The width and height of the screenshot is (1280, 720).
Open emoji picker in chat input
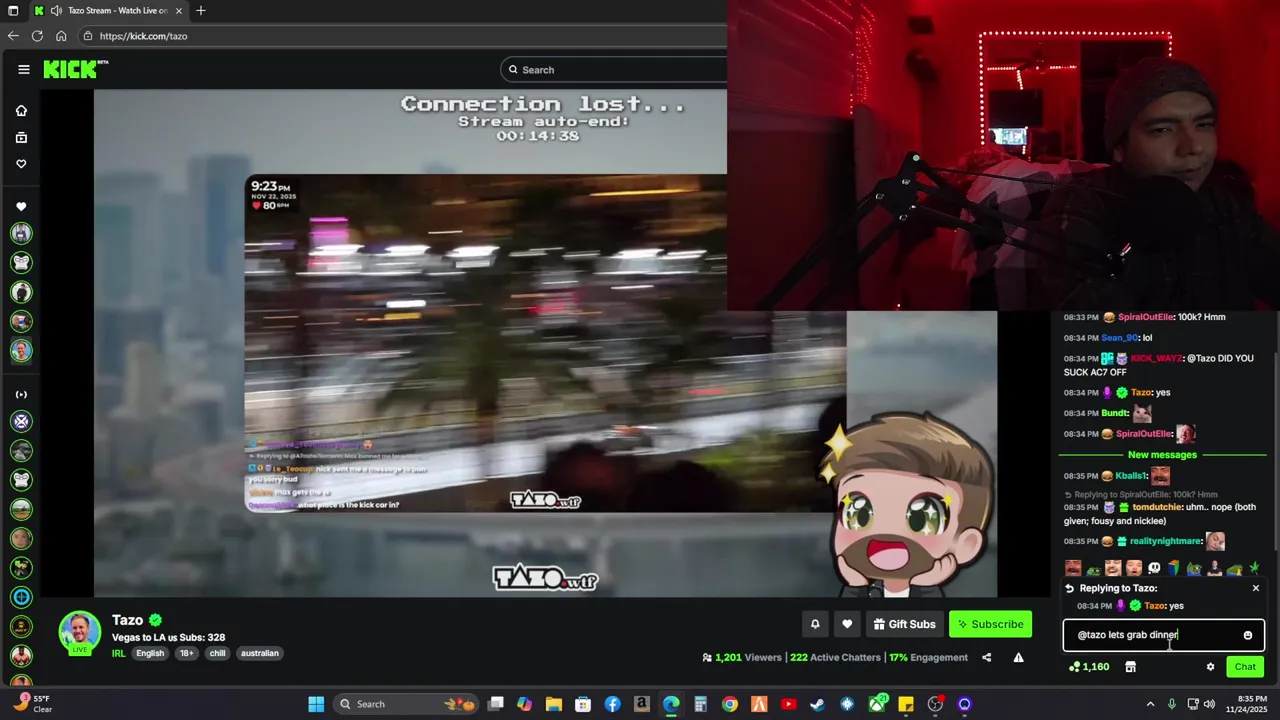[x=1247, y=635]
